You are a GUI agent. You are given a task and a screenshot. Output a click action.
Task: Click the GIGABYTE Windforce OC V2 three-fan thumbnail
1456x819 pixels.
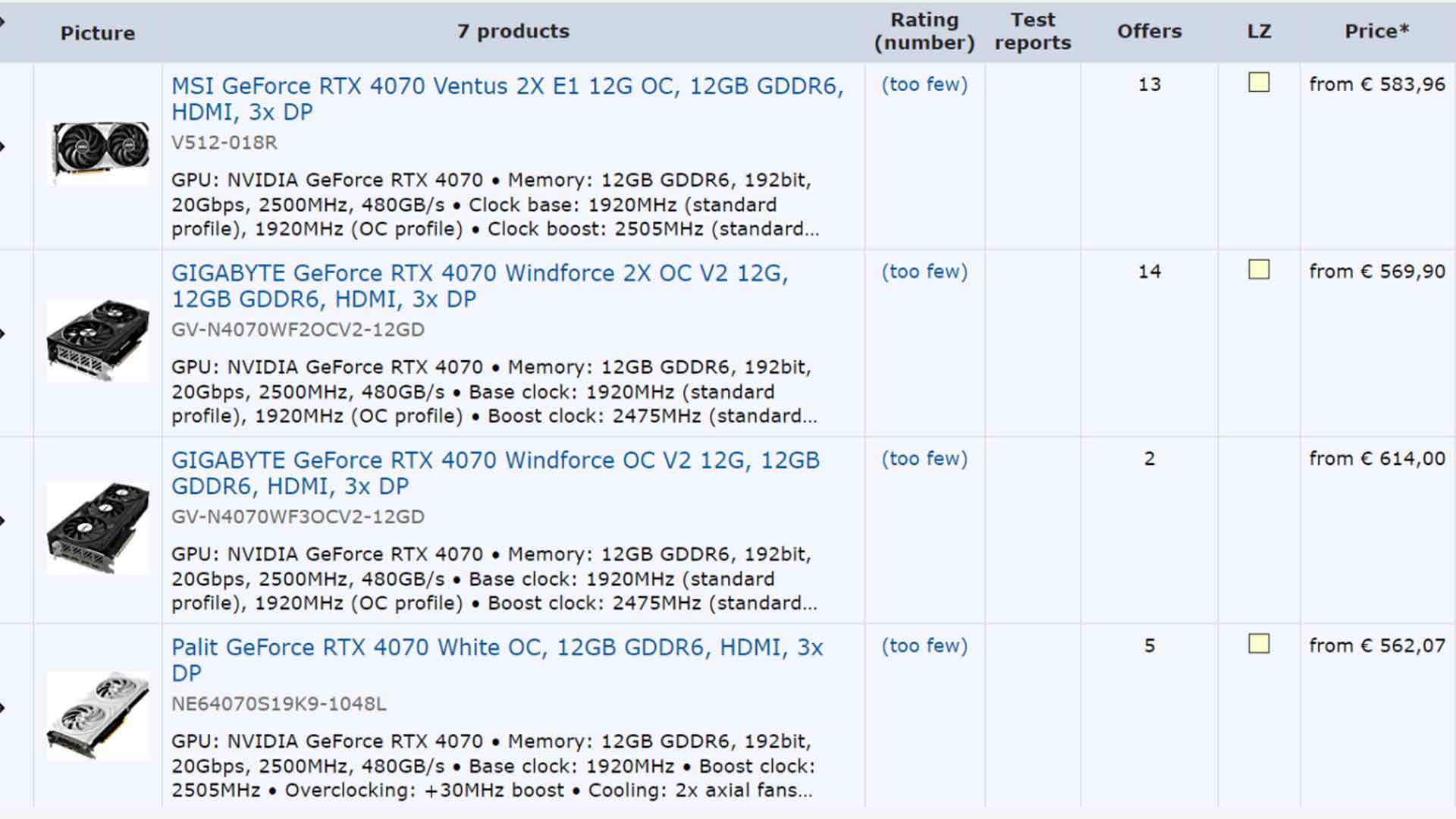tap(98, 528)
